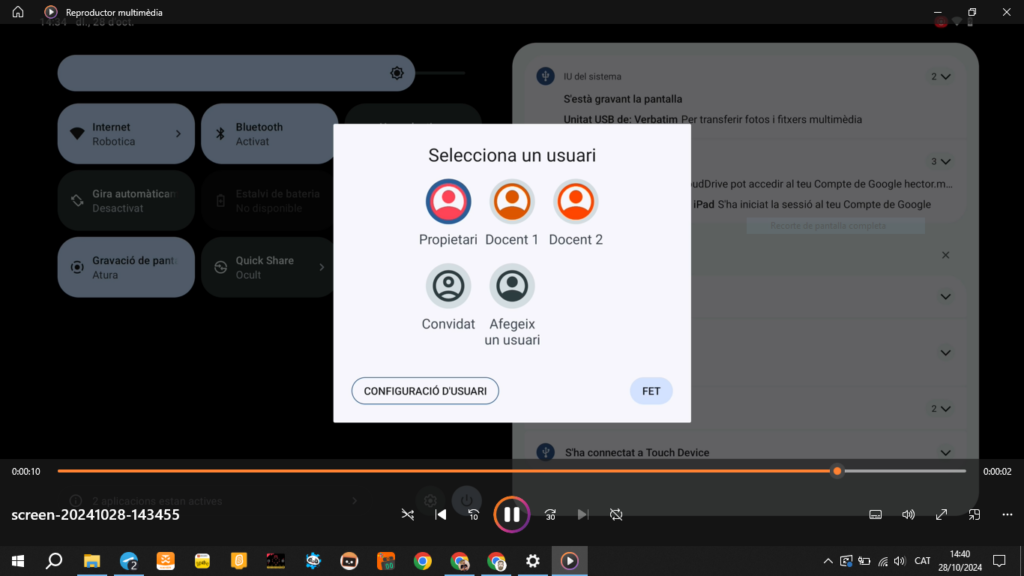Go to the previous track
Screen dimensions: 1024x576
click(440, 514)
